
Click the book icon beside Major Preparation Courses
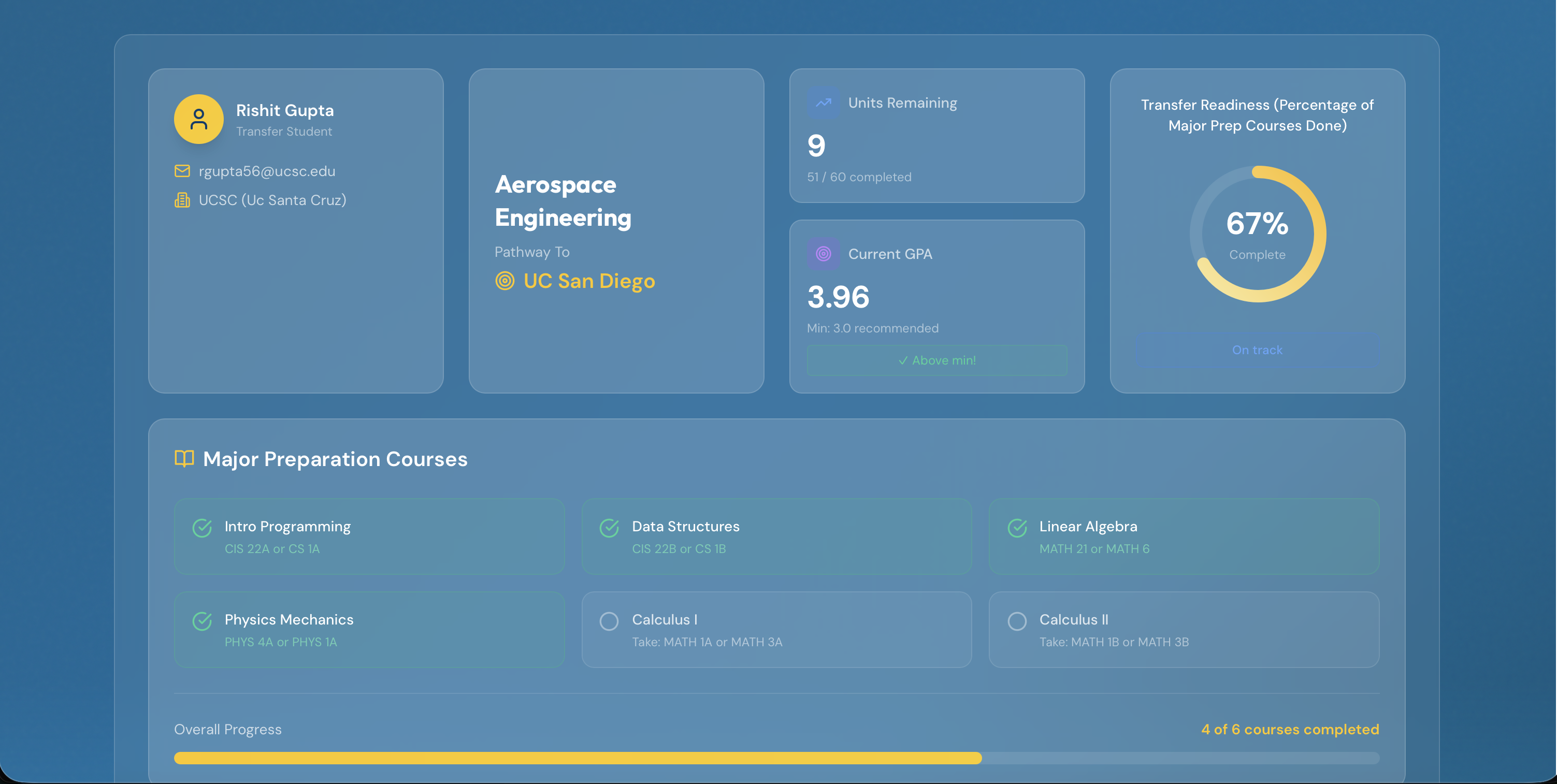(184, 459)
